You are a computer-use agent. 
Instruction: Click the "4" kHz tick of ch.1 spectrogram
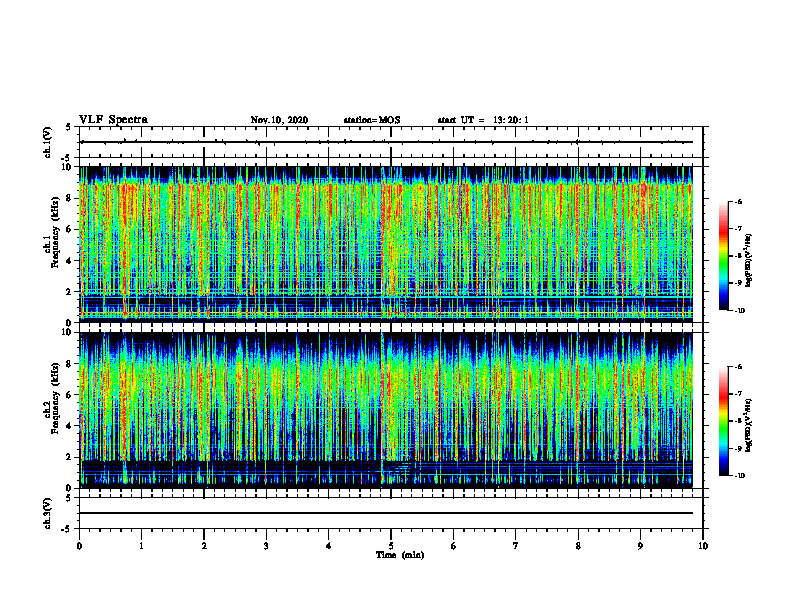69,261
